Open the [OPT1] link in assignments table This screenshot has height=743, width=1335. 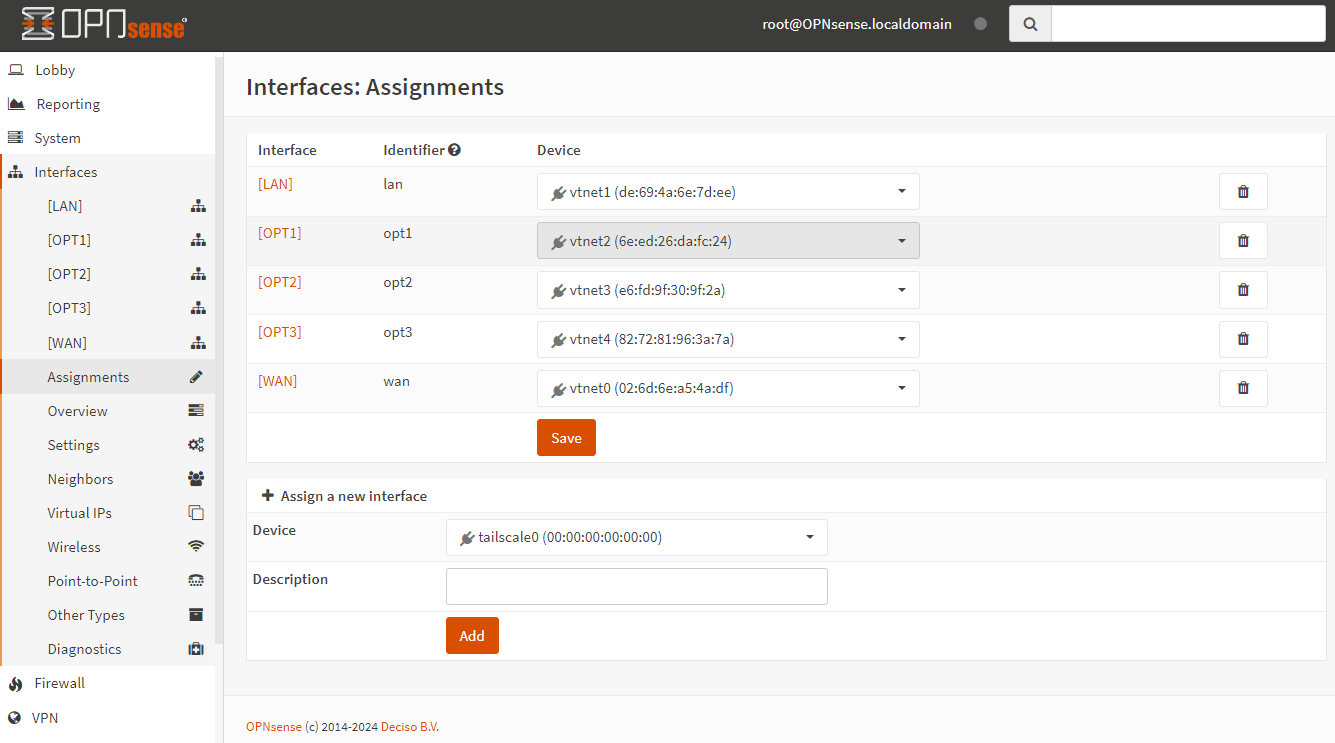point(279,233)
